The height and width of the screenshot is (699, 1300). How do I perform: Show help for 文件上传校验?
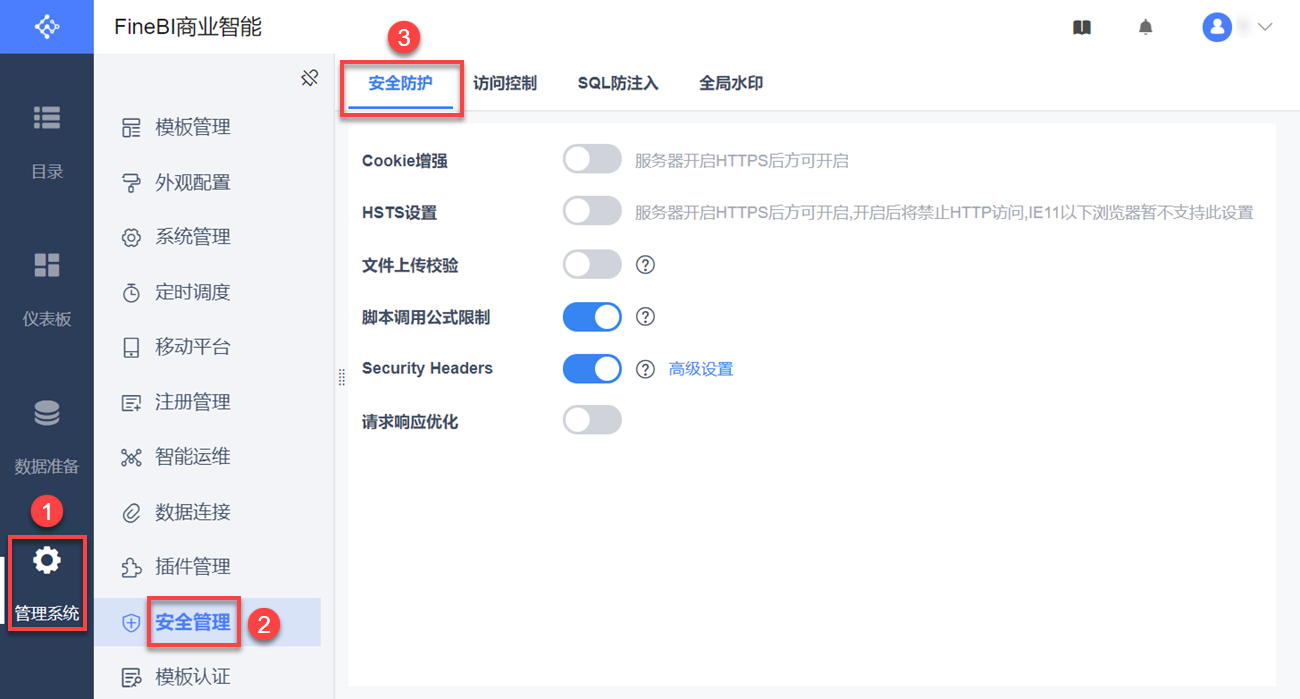pos(646,265)
